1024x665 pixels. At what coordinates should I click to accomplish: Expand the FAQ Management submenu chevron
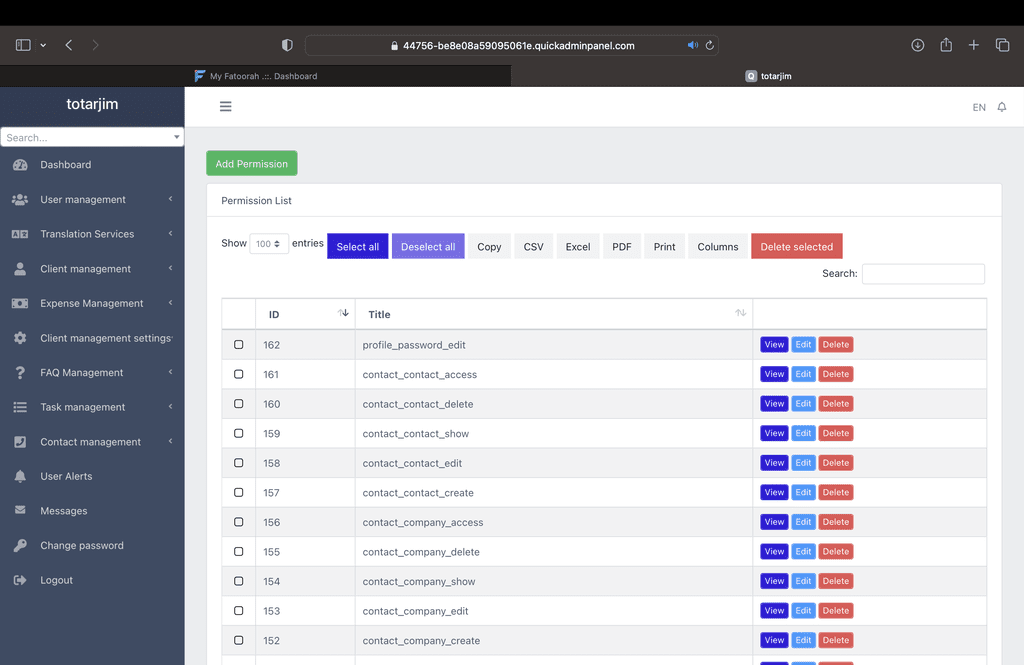click(x=170, y=372)
